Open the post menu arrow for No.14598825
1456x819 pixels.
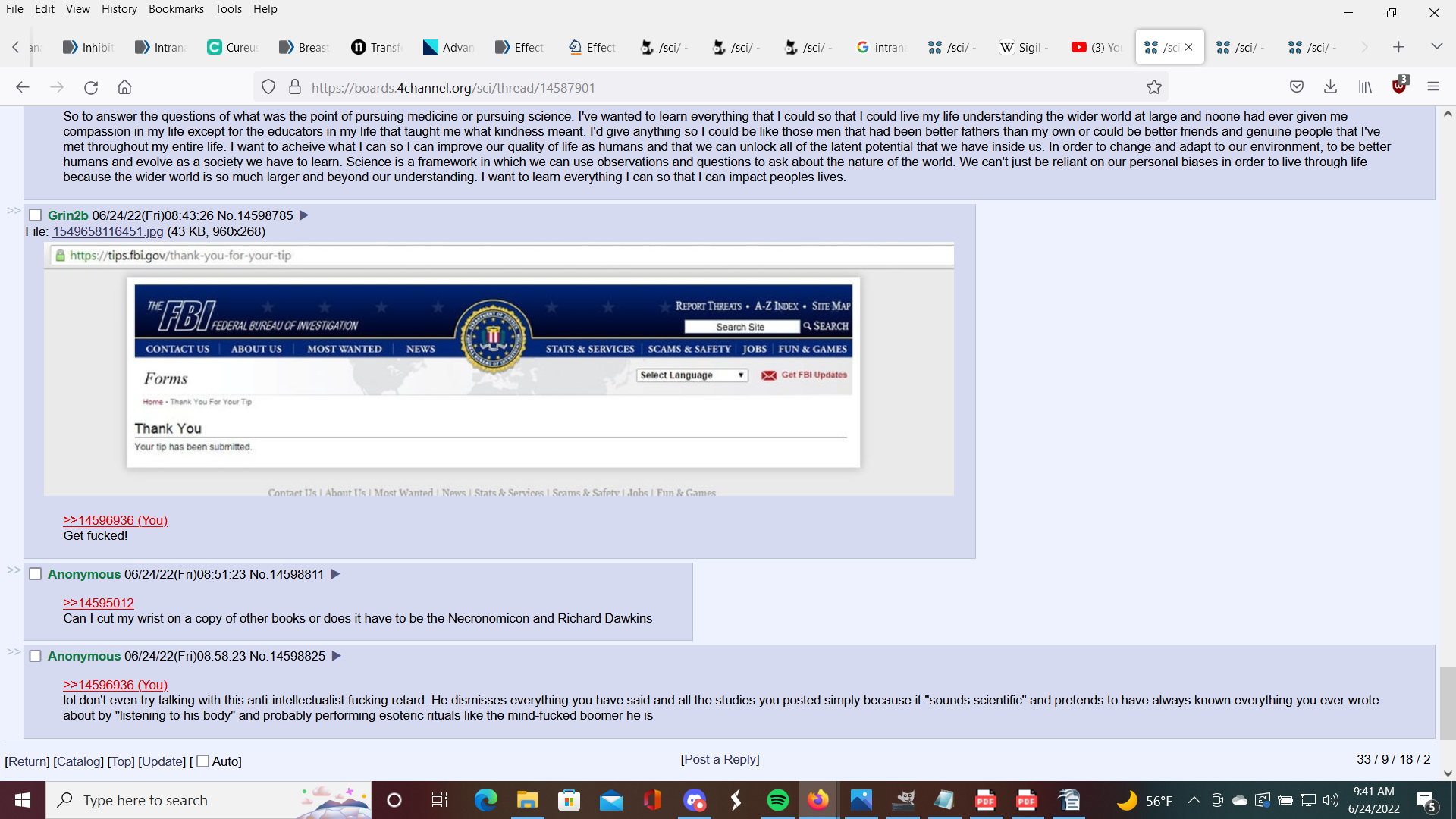[x=337, y=656]
